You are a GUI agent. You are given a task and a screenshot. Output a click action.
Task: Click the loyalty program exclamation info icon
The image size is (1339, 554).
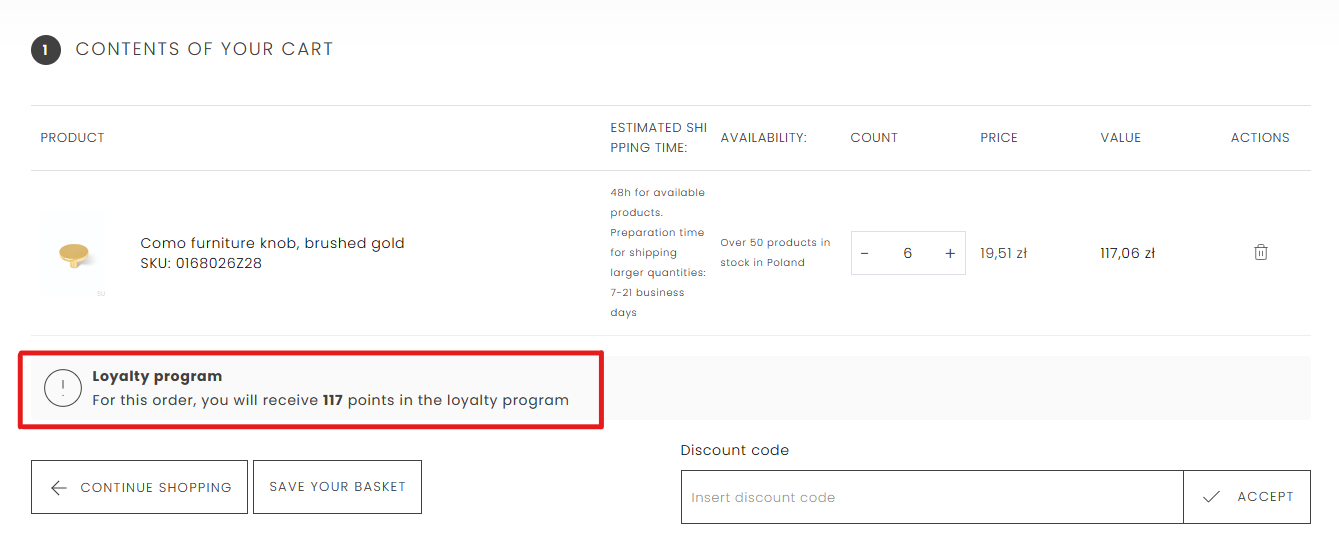click(x=63, y=388)
